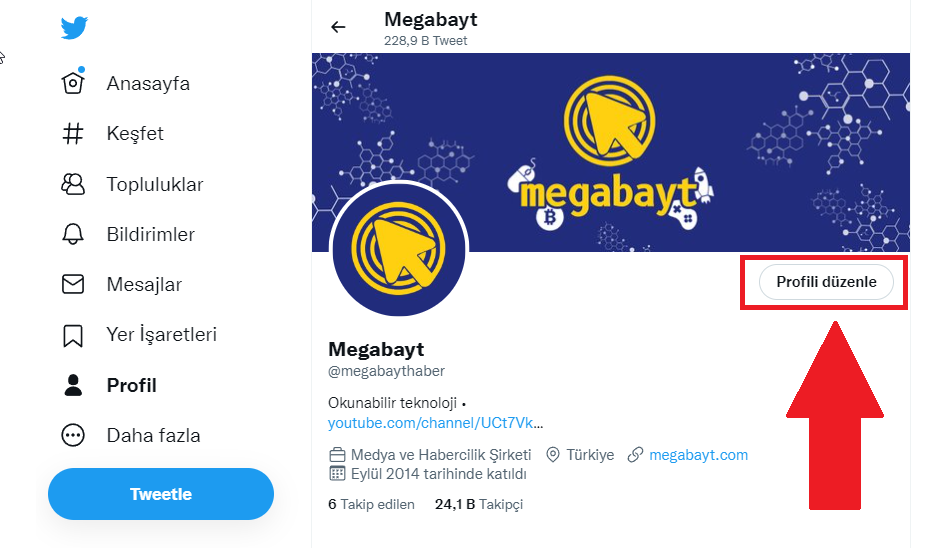This screenshot has width=932, height=548.
Task: Open Bildirimler bell icon
Action: click(73, 235)
